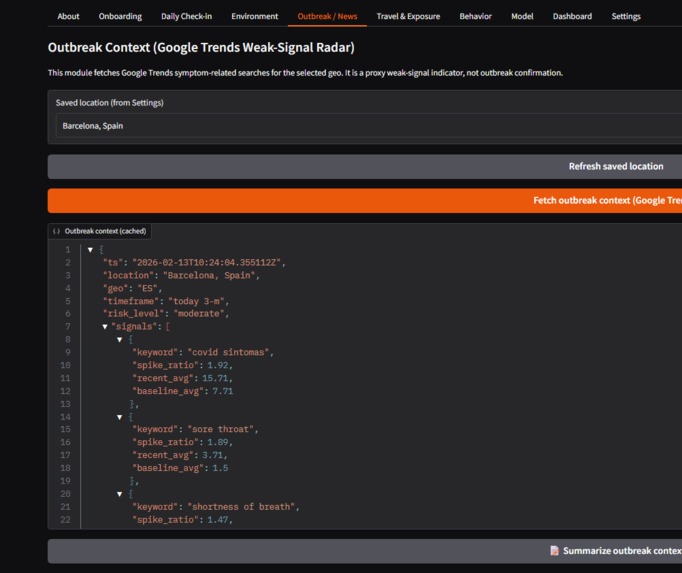Click the baseline_avg value 7.71
This screenshot has width=682, height=573.
click(222, 391)
